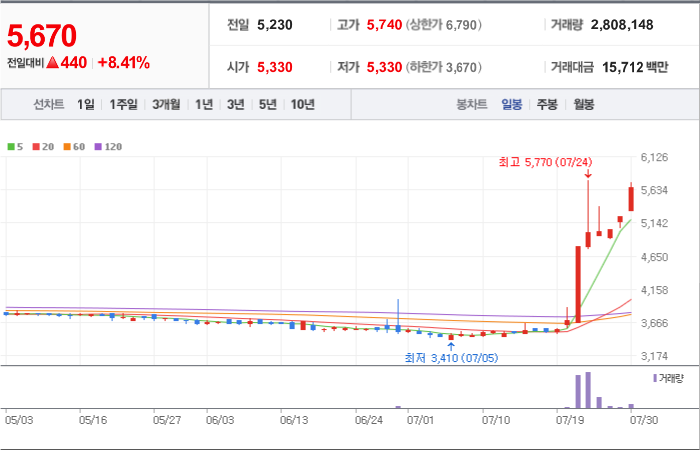Image resolution: width=700 pixels, height=450 pixels.
Task: Click the 봉차트 label
Action: pyautogui.click(x=471, y=105)
